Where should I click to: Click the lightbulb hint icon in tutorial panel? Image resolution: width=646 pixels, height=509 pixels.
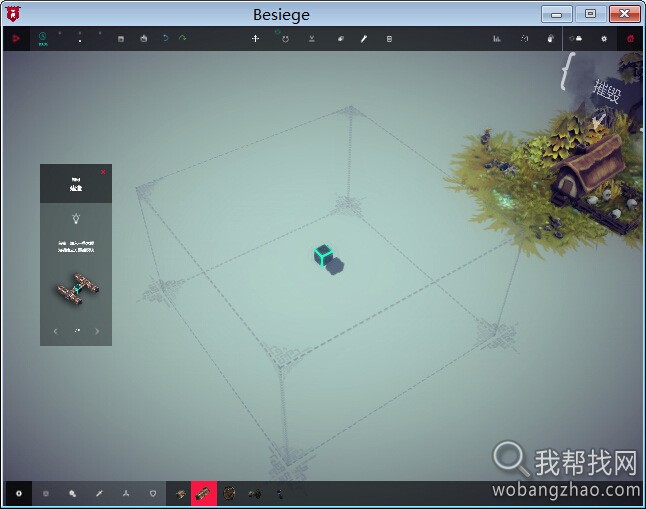click(76, 218)
